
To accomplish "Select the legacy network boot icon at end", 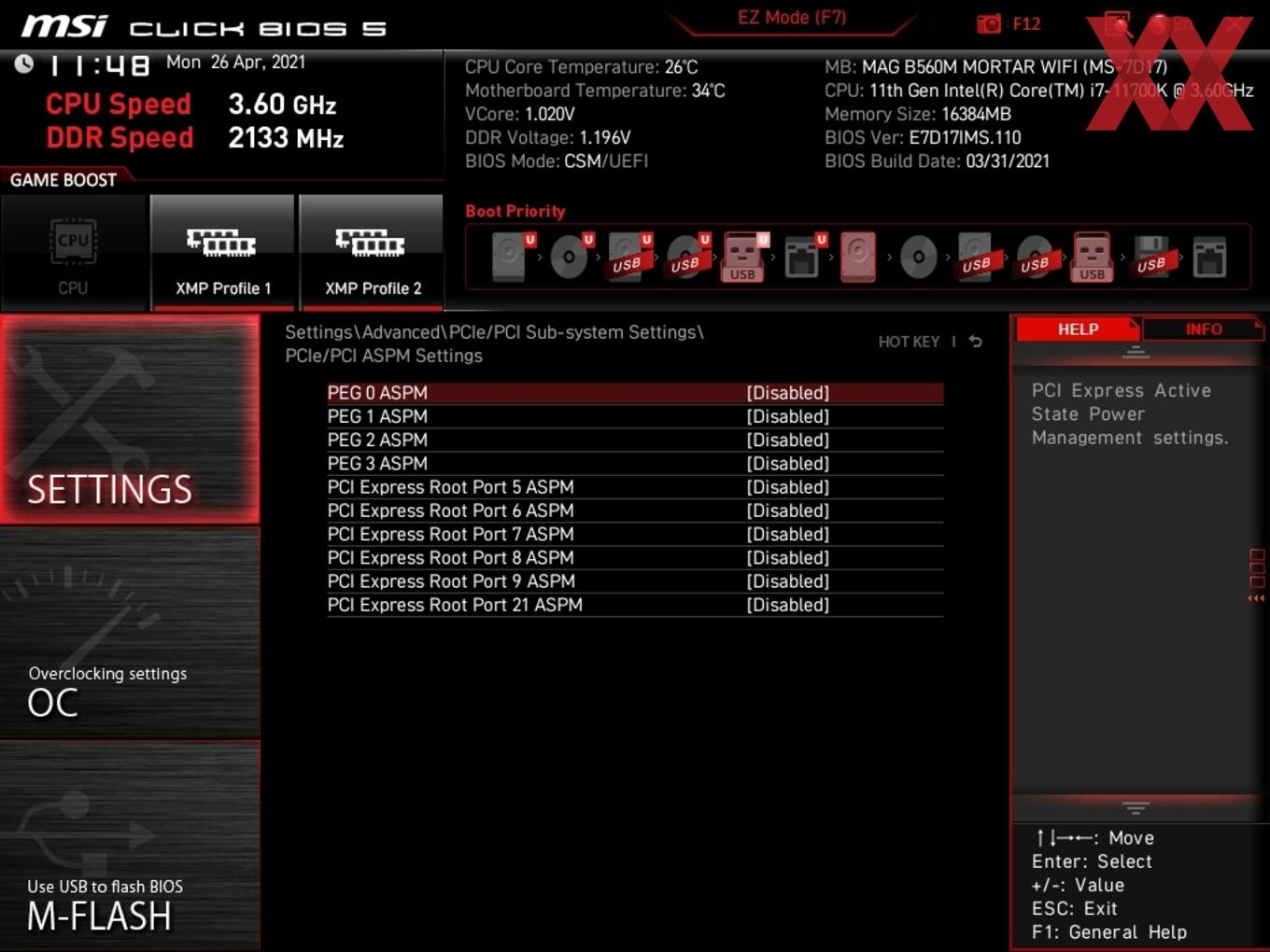I will coord(1209,257).
